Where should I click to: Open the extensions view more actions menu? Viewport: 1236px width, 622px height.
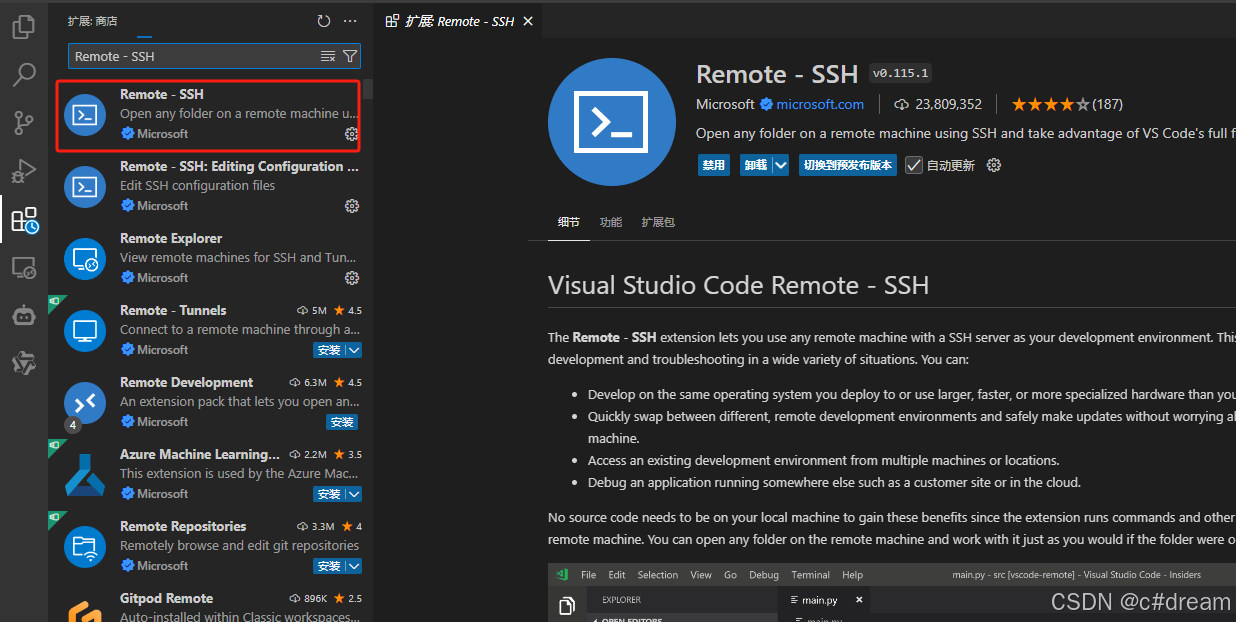350,21
